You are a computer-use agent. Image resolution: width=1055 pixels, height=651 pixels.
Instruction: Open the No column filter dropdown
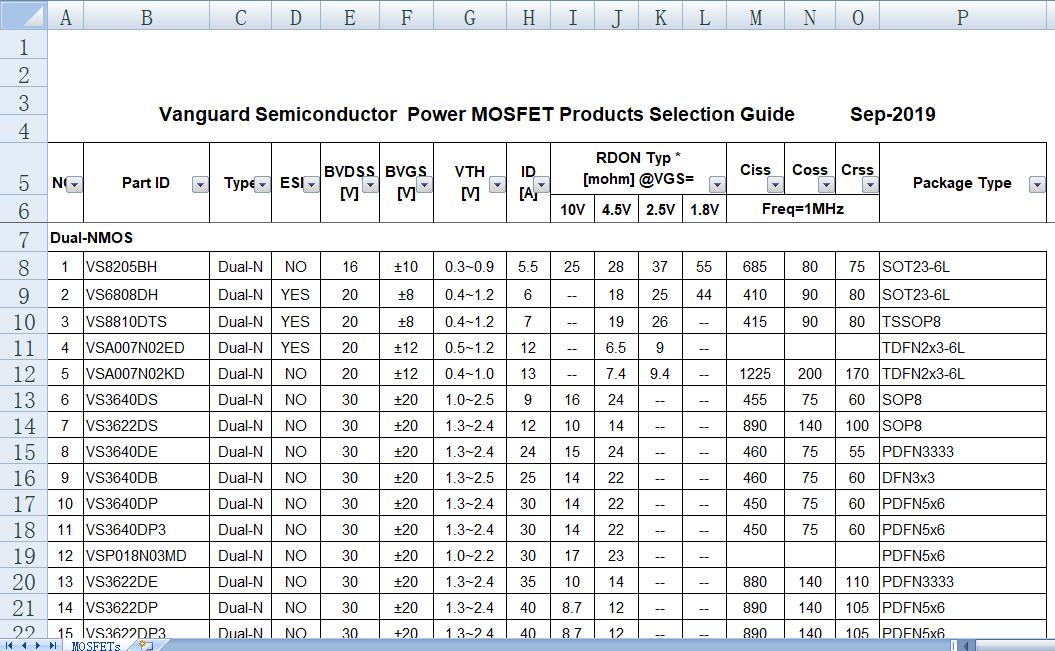75,184
